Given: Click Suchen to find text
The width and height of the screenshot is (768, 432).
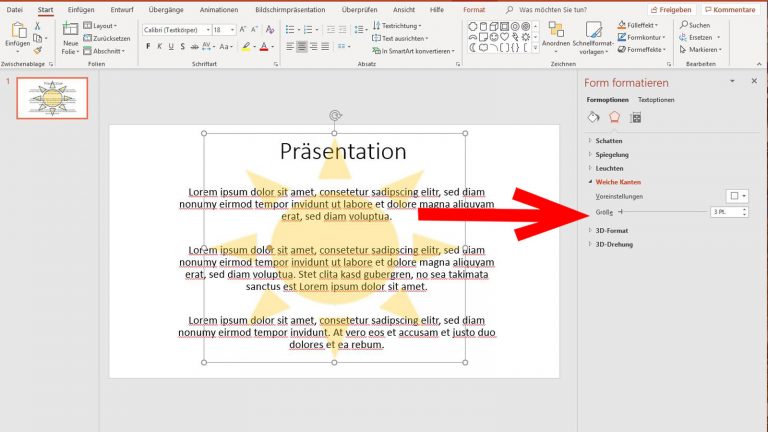Looking at the screenshot, I should coord(695,25).
